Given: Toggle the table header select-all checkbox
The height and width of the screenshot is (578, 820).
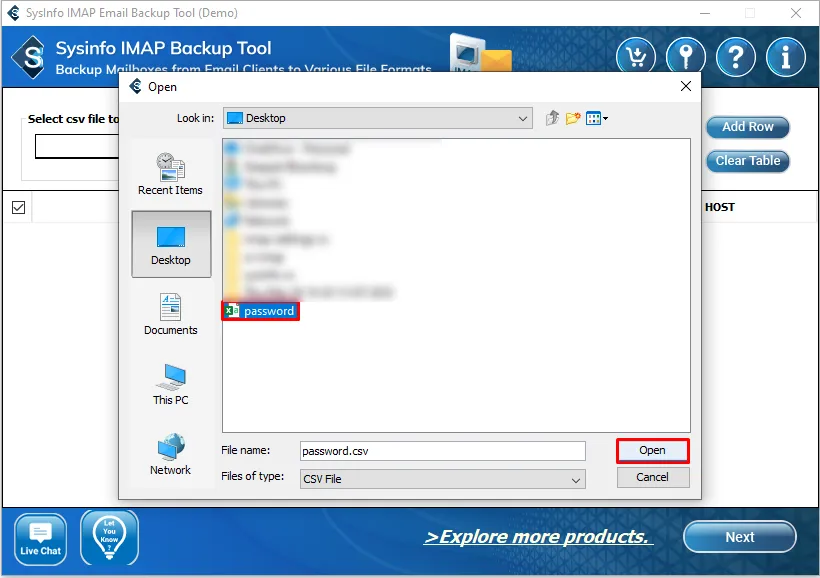Looking at the screenshot, I should pyautogui.click(x=18, y=208).
